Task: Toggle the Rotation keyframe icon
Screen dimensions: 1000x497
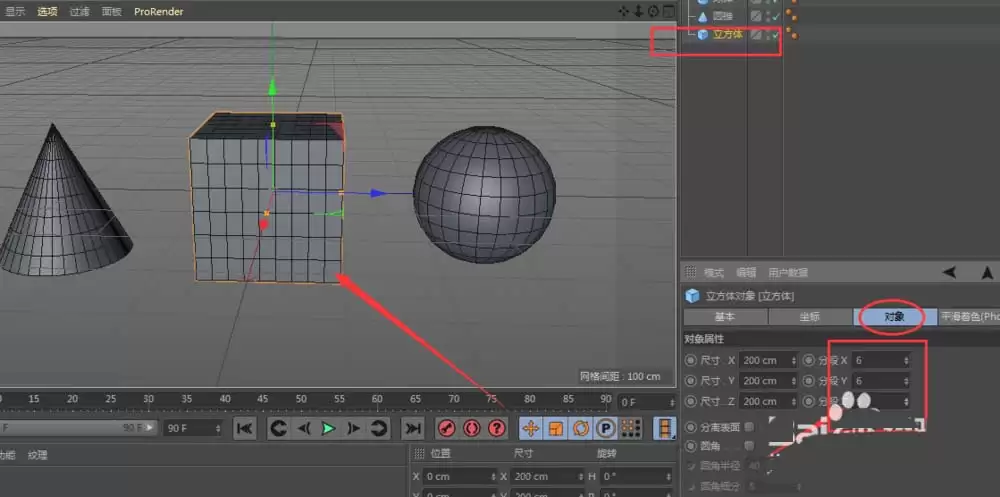Action: click(x=580, y=428)
